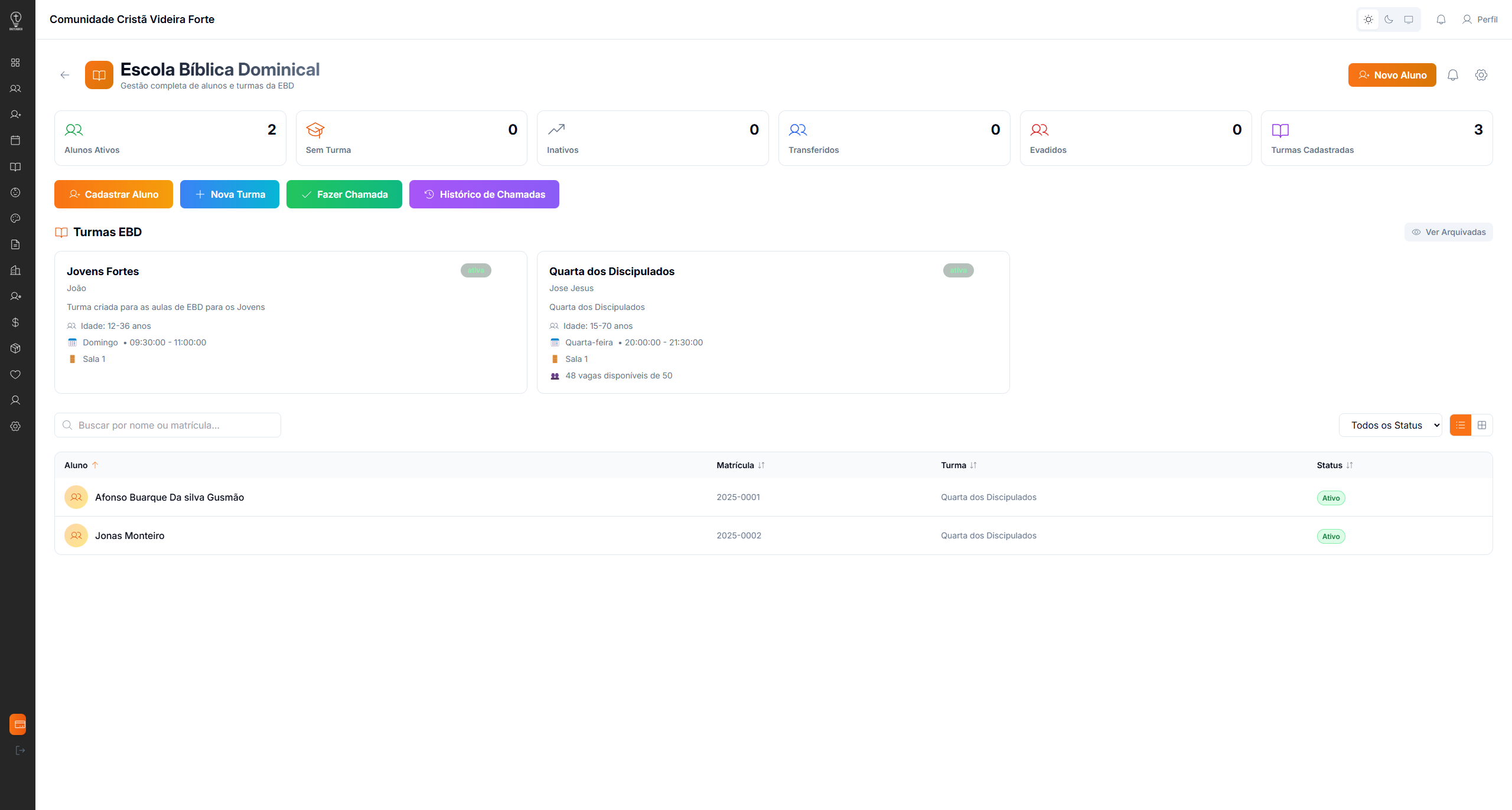Click the dollar sign icon in sidebar
This screenshot has height=810, width=1512.
15,322
